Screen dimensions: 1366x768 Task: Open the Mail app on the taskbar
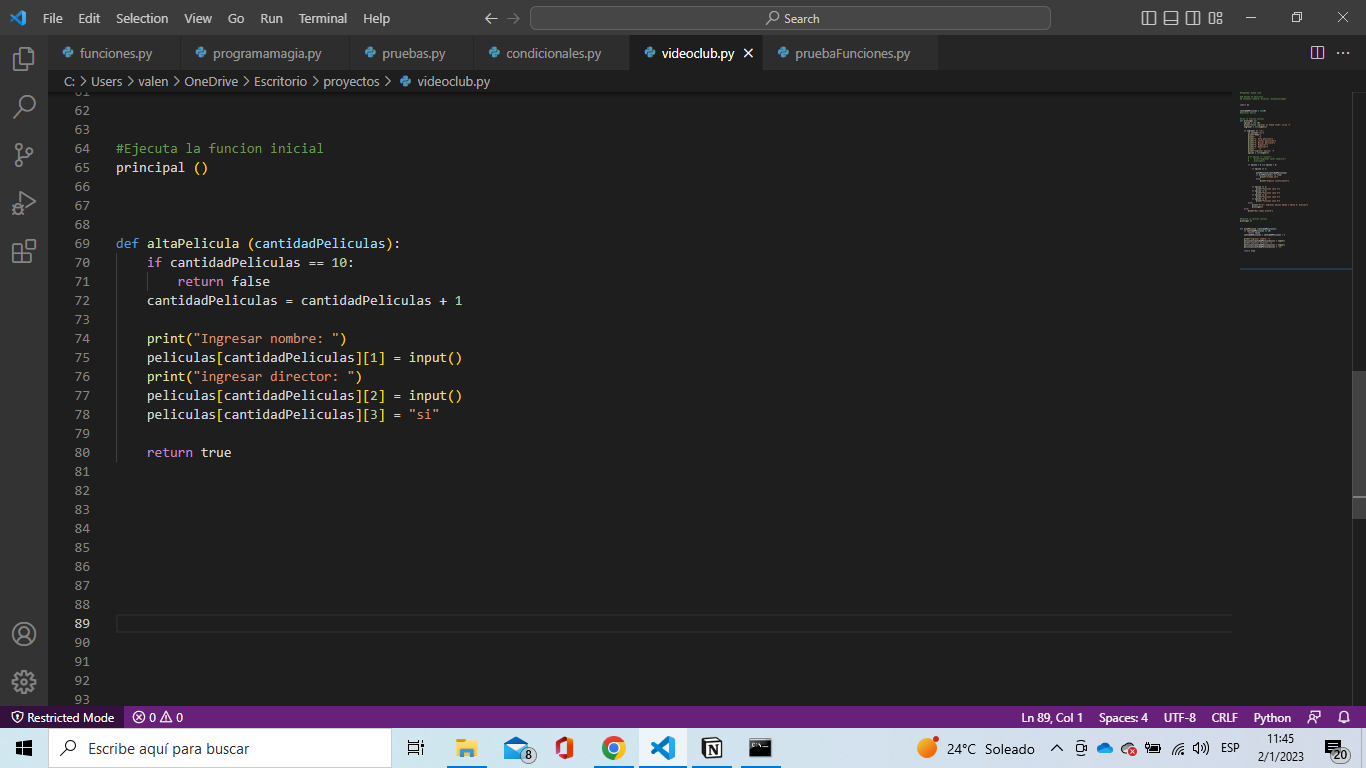(516, 748)
